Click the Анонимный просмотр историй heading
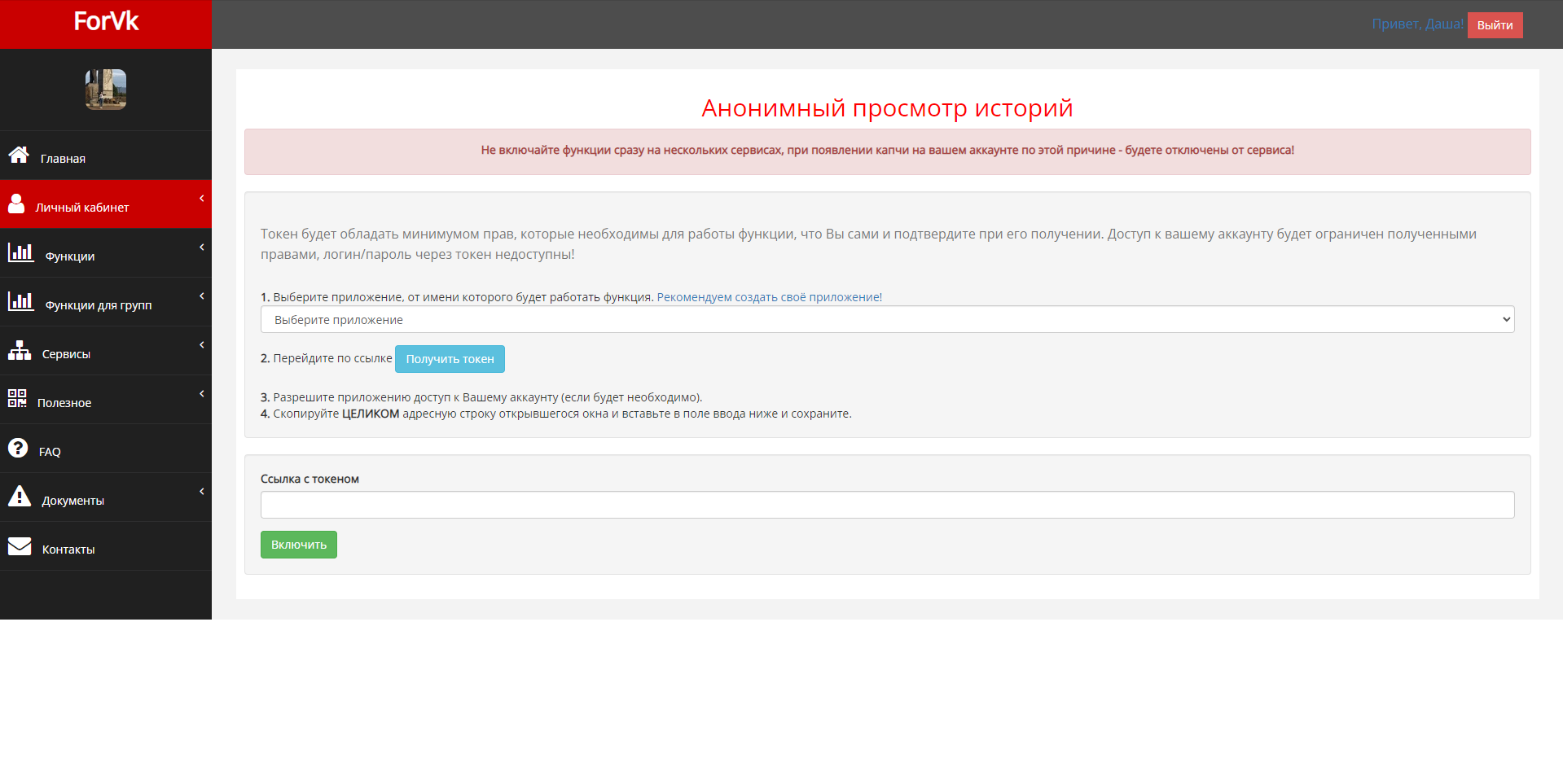The image size is (1563, 784). pos(887,108)
